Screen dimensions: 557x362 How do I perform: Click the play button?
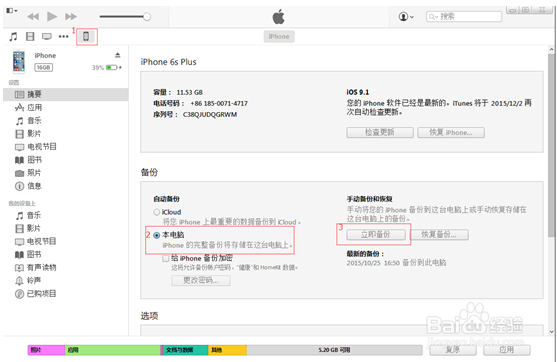(52, 16)
